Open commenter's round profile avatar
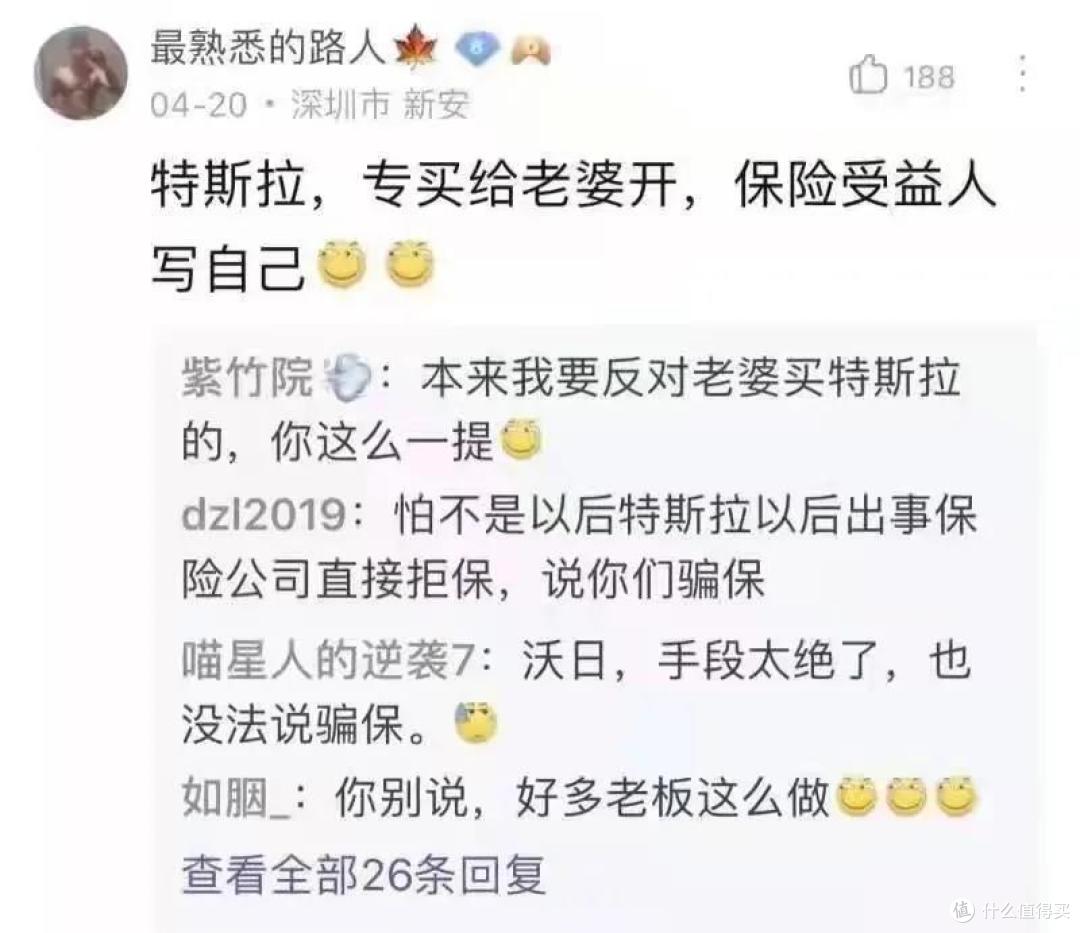 (81, 73)
